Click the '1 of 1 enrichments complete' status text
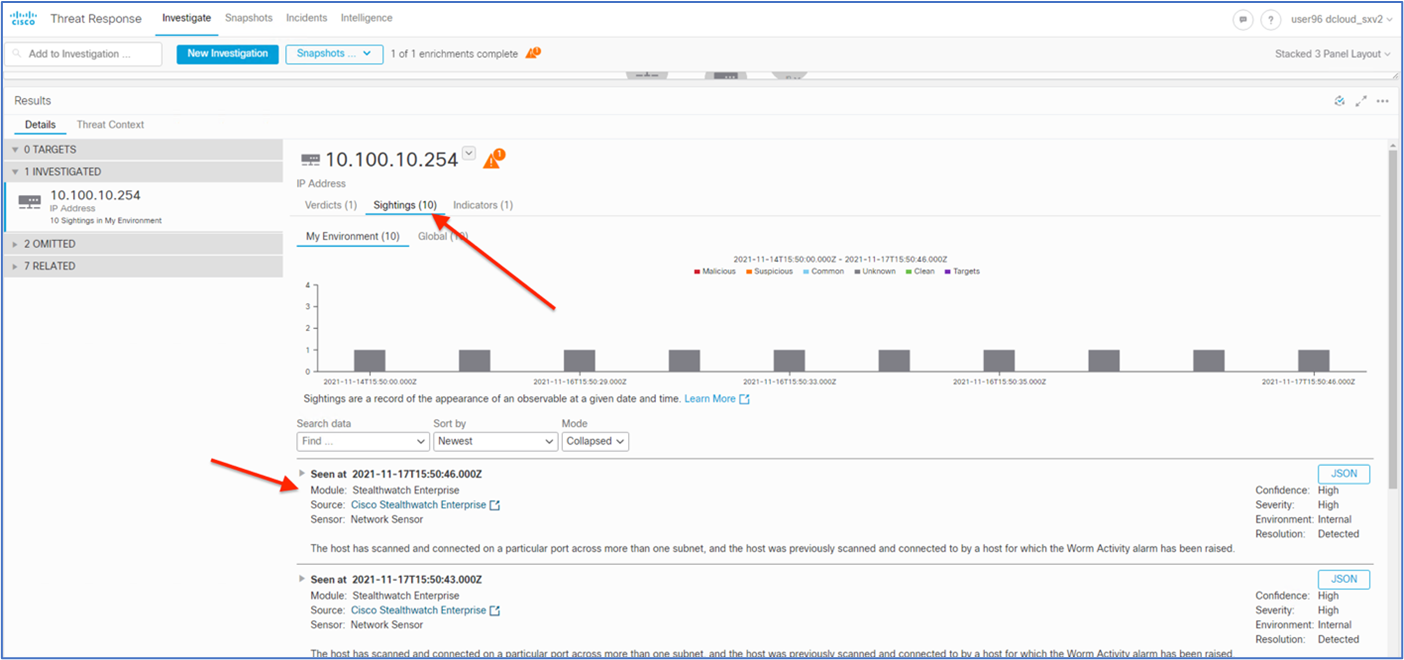Image resolution: width=1404 pixels, height=660 pixels. [x=454, y=54]
